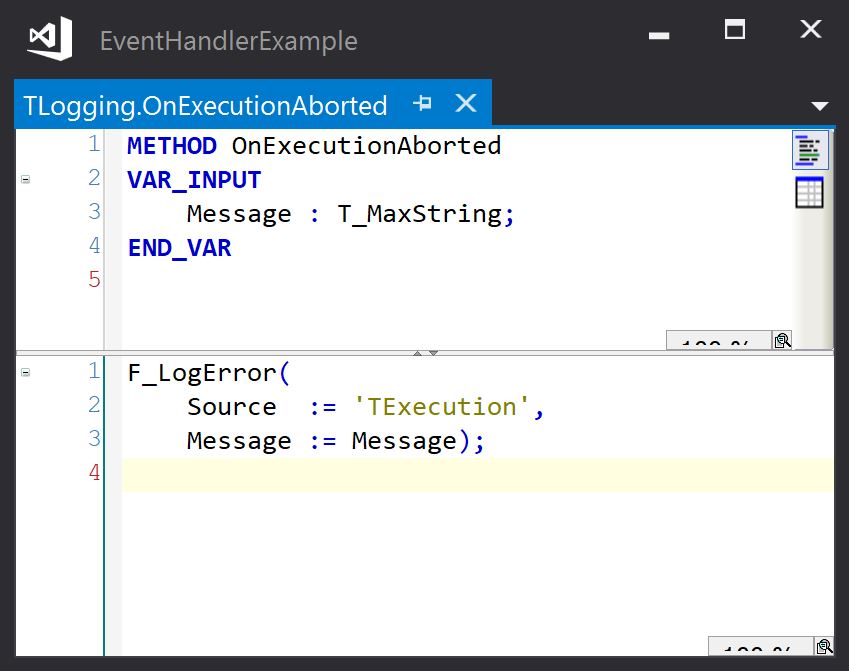Maximize the EventHandlerExample window
The width and height of the screenshot is (849, 671).
735,29
